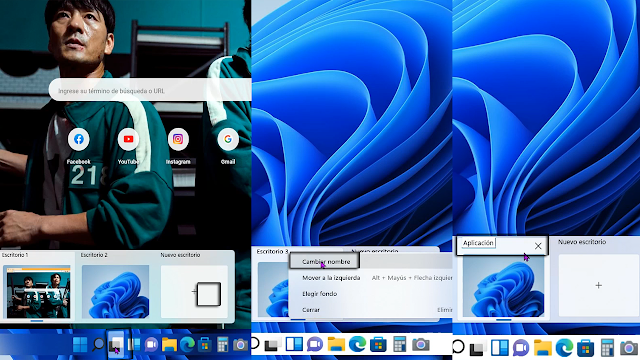
Task: Open Widgets in the middle panel taskbar
Action: click(x=294, y=345)
